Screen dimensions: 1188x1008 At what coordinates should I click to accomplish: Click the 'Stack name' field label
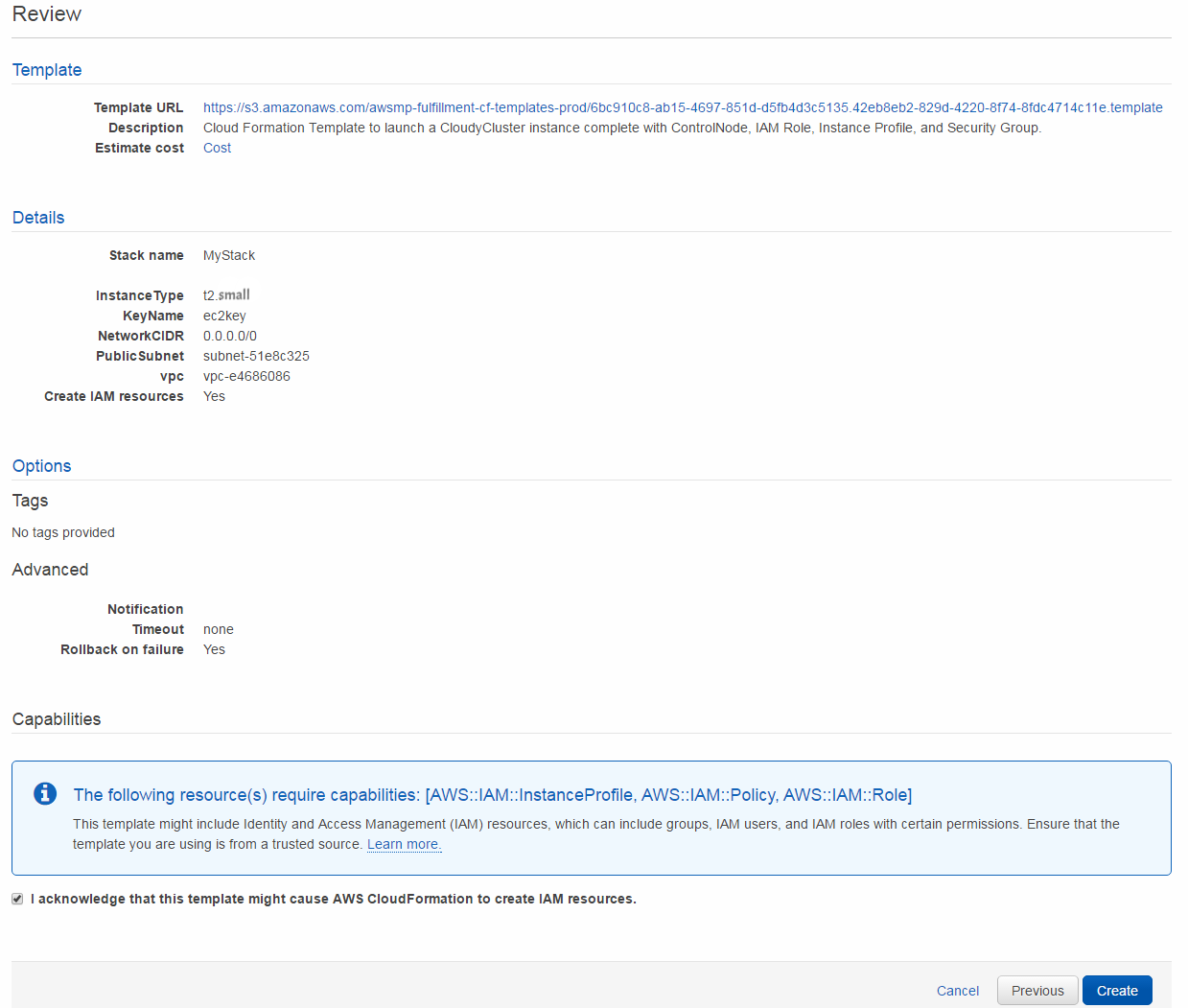147,255
